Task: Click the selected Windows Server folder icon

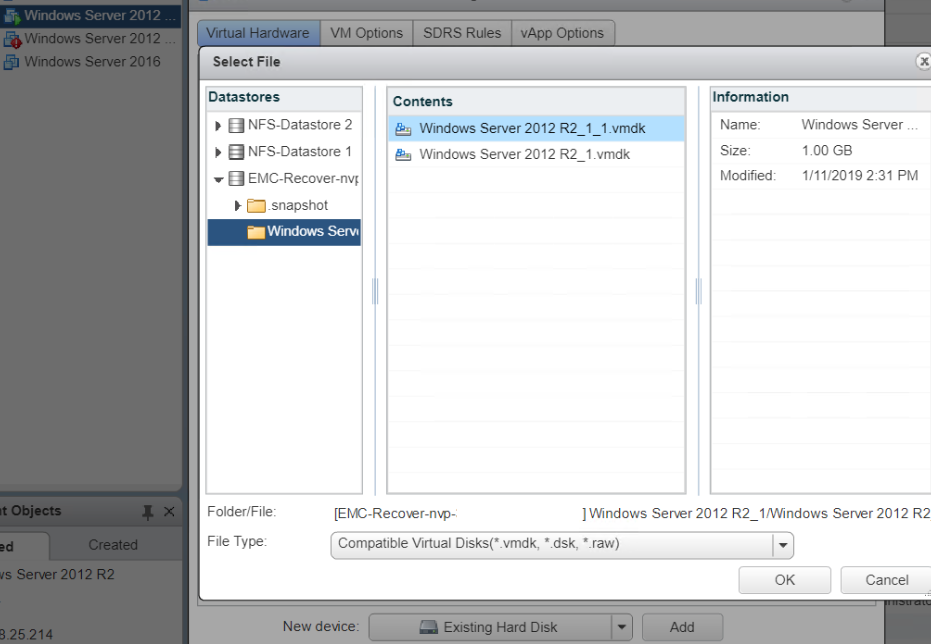Action: (256, 231)
